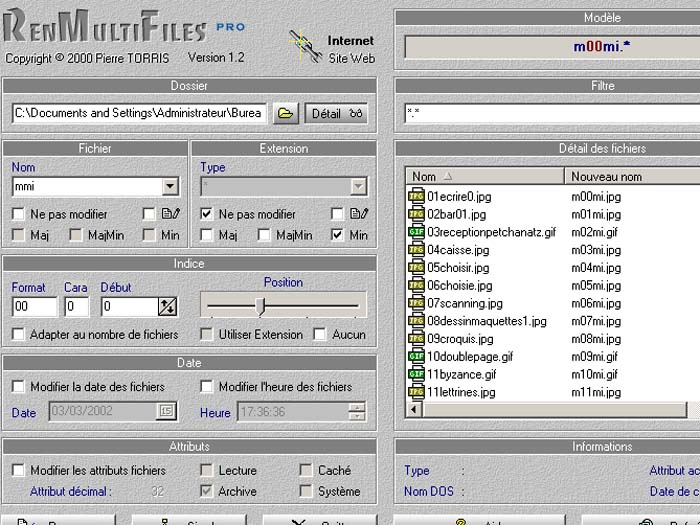
Task: Click the Internet Site Web link
Action: [x=351, y=49]
